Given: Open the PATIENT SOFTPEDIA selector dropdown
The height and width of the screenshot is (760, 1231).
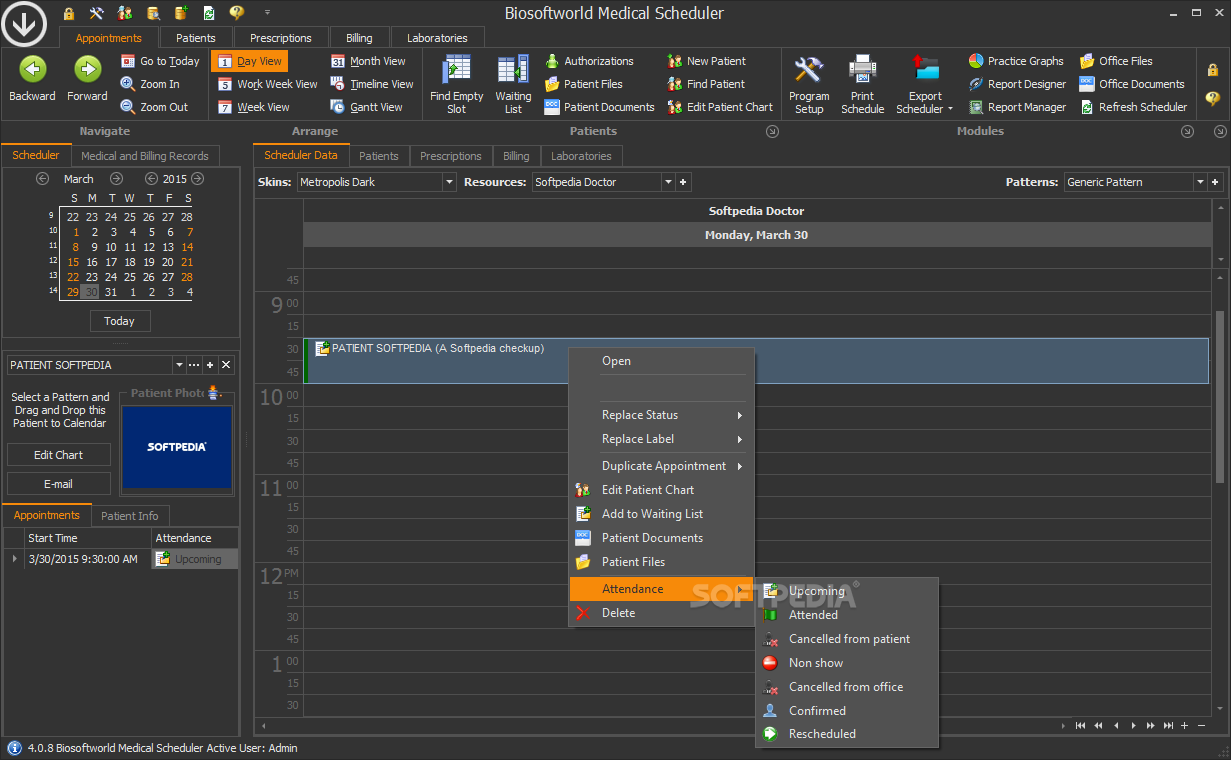Looking at the screenshot, I should coord(179,365).
